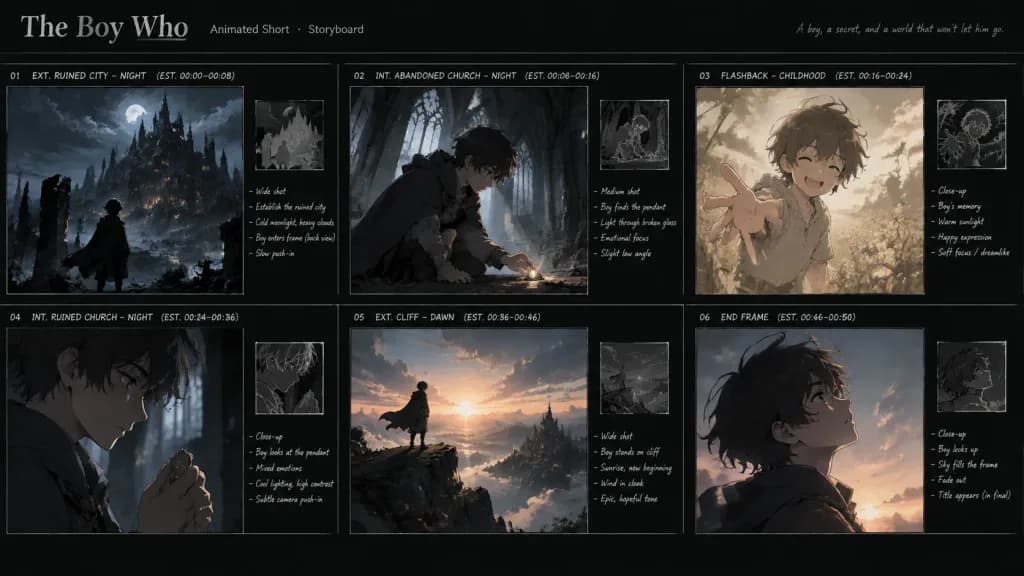
Task: Click the small sketch thumbnail for scene 02
Action: (634, 135)
